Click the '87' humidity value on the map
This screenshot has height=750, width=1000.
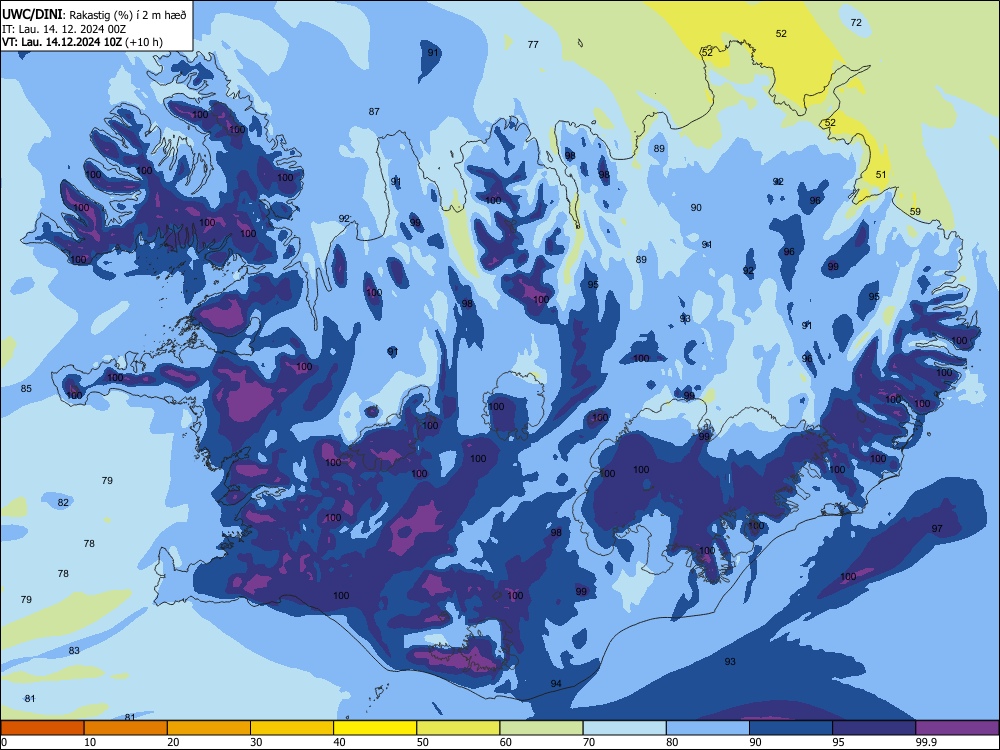click(x=374, y=112)
